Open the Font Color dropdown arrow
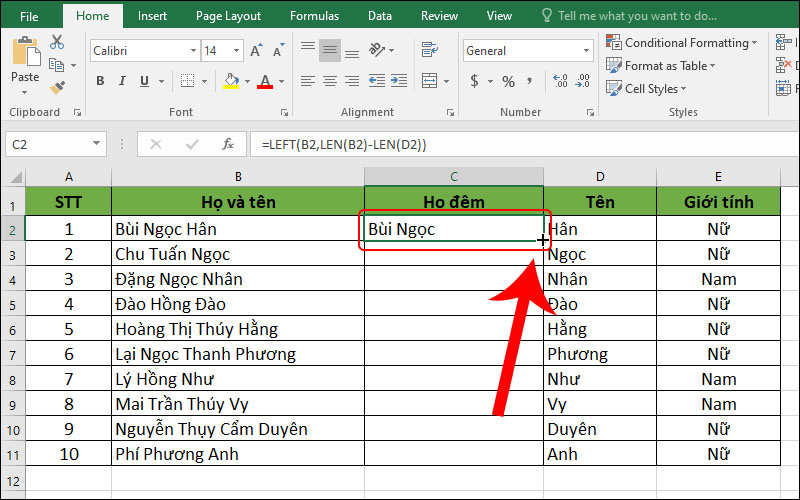 [x=281, y=81]
